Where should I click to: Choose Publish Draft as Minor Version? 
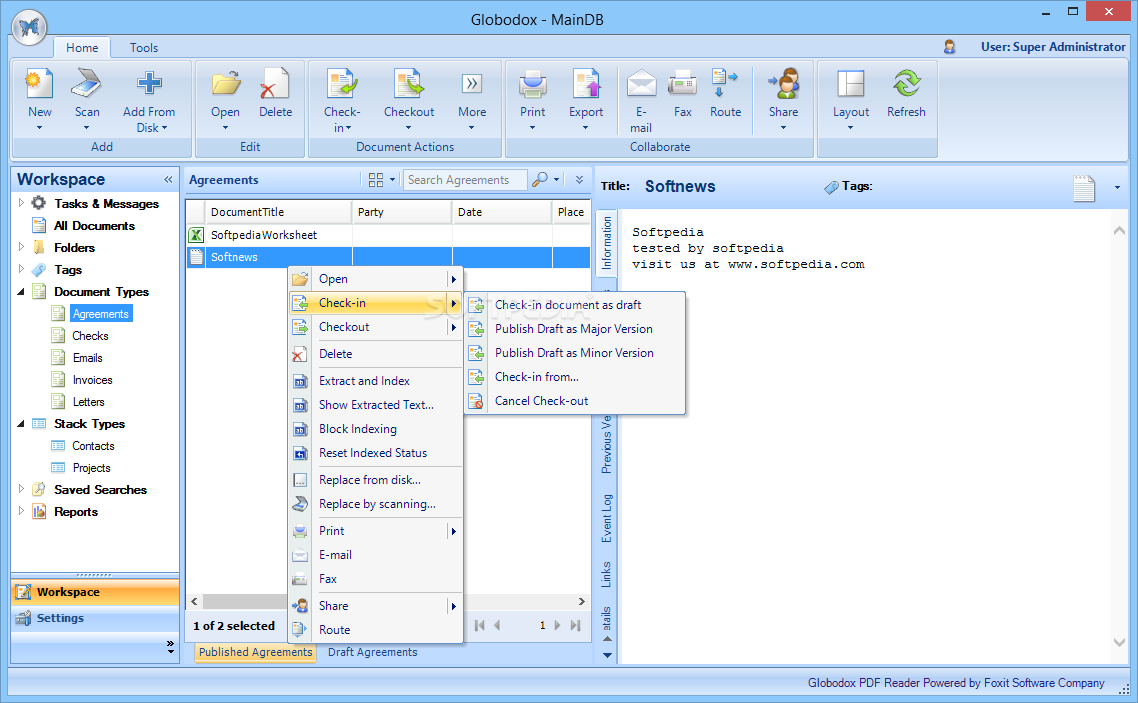coord(575,353)
